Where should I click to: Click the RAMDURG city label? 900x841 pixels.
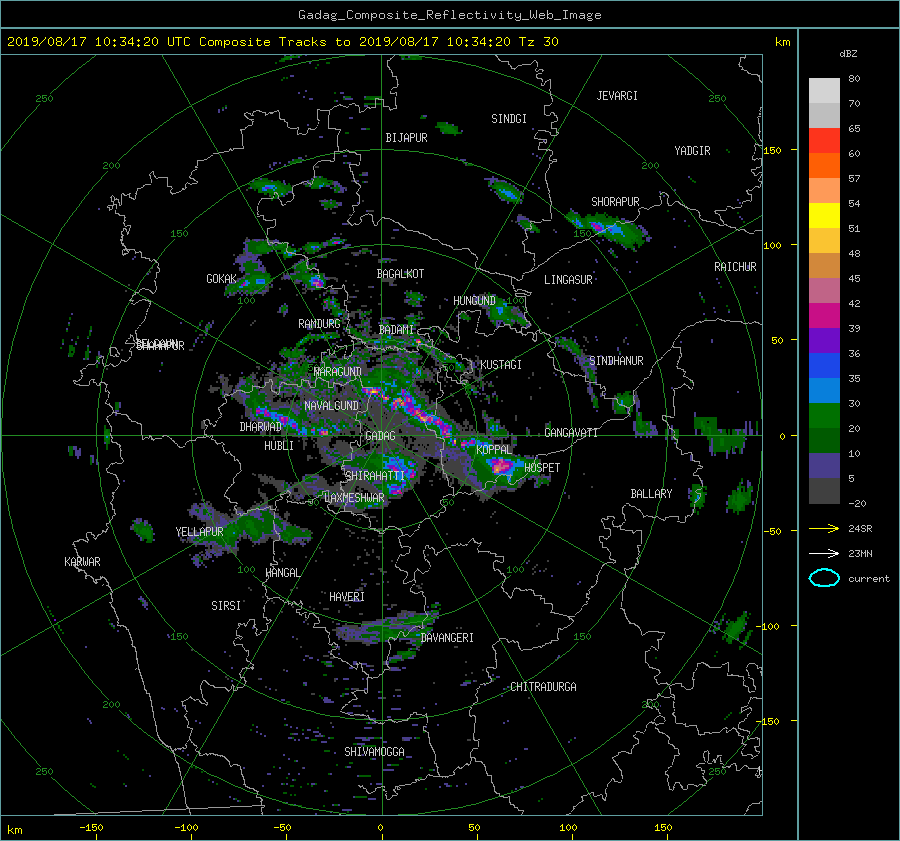pos(319,324)
